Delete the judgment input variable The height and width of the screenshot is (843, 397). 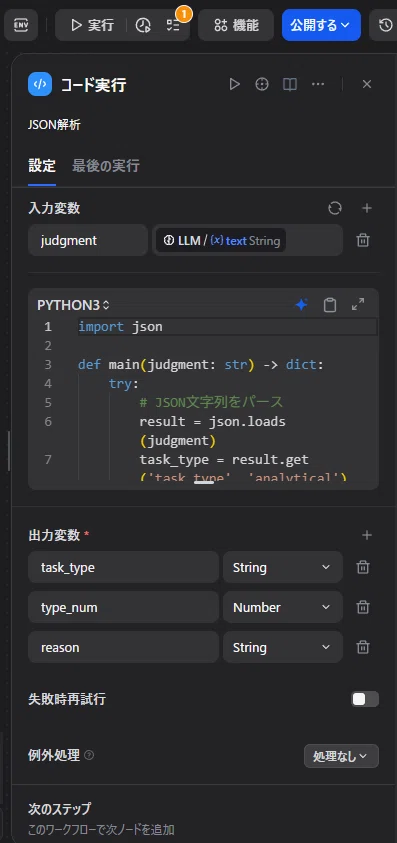[363, 240]
